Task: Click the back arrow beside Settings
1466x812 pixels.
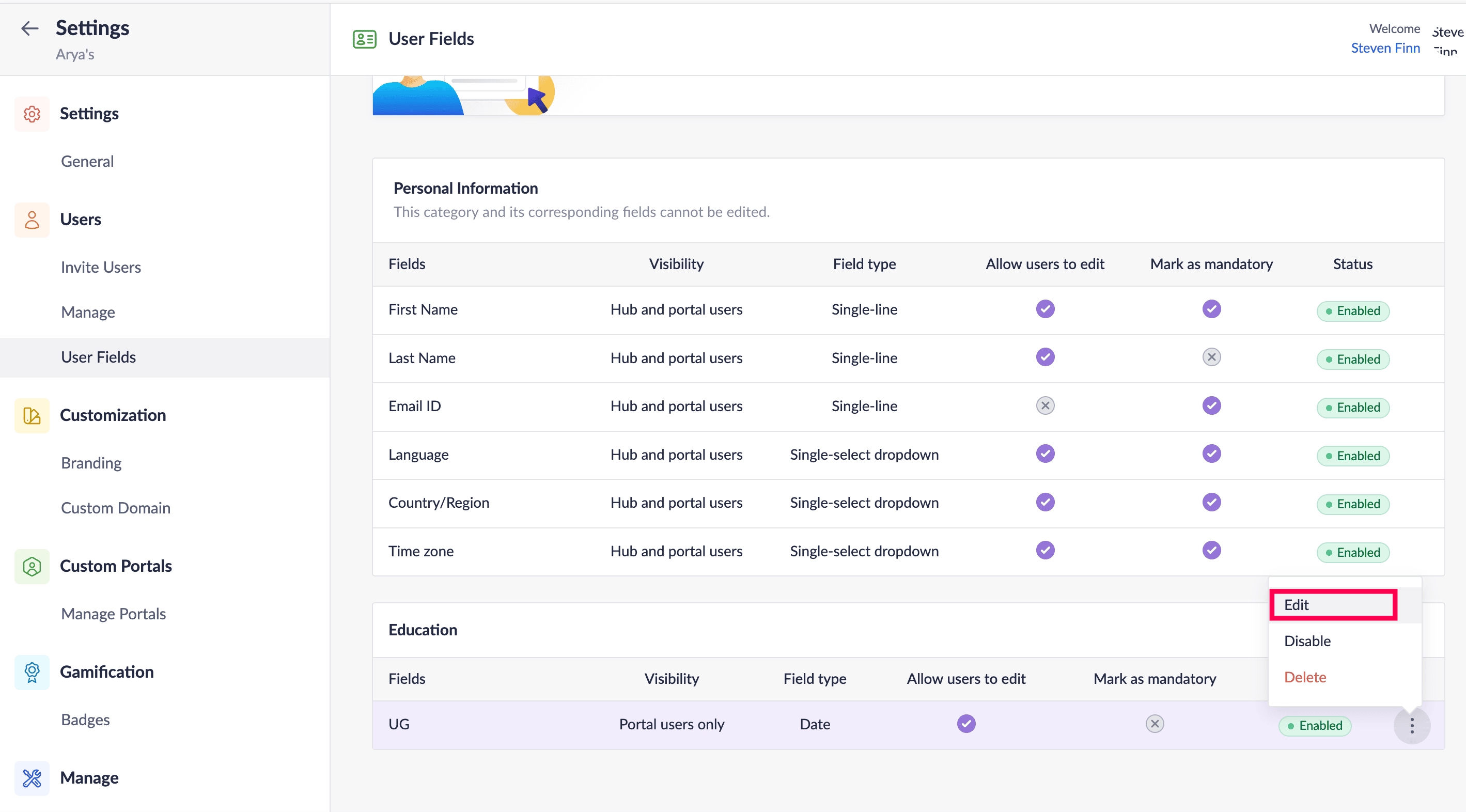Action: (29, 28)
